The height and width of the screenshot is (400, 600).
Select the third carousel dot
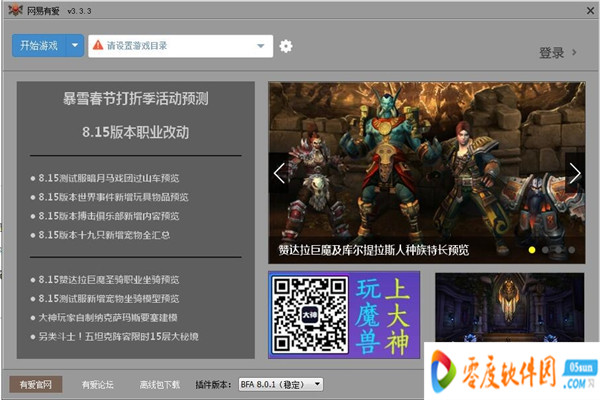[559, 250]
